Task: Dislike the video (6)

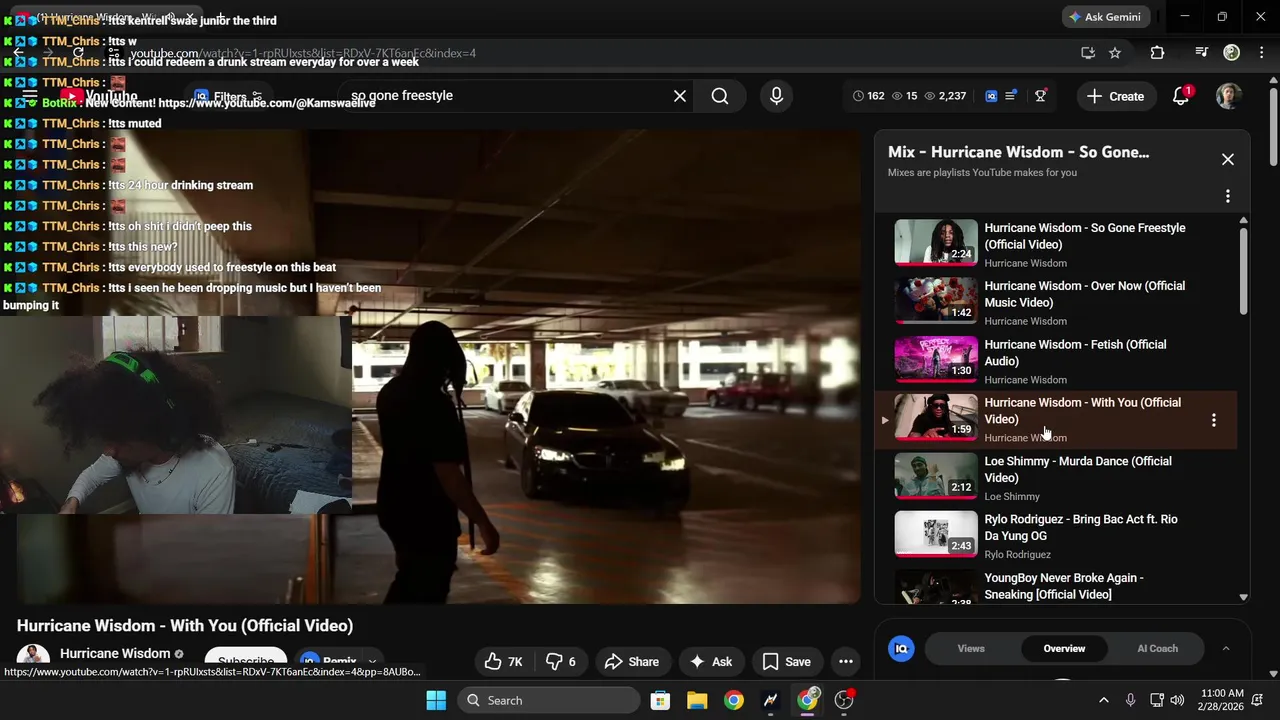Action: pyautogui.click(x=560, y=661)
